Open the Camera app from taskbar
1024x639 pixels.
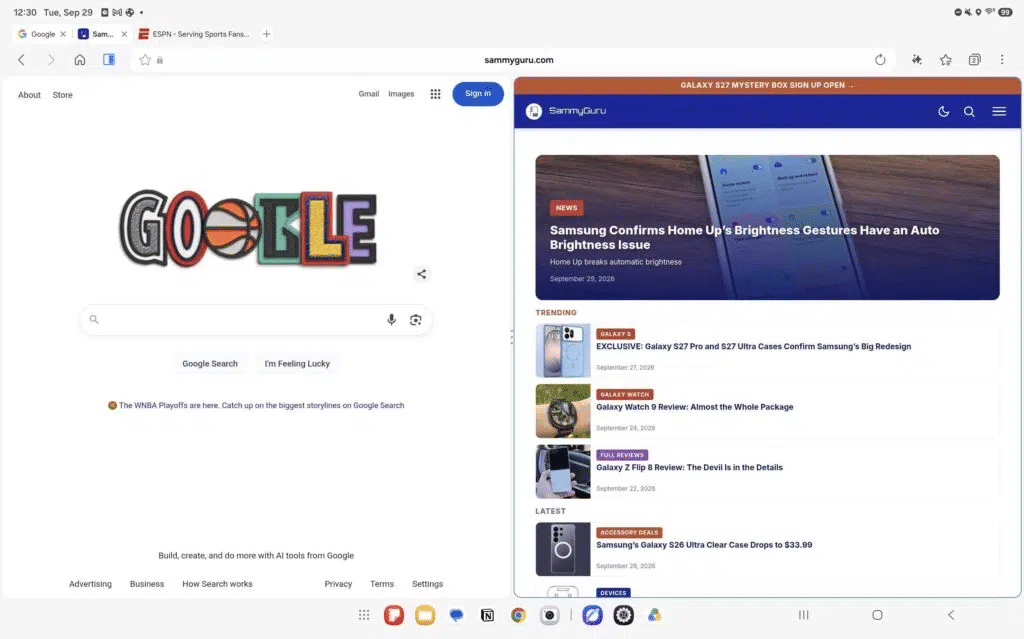pos(550,615)
